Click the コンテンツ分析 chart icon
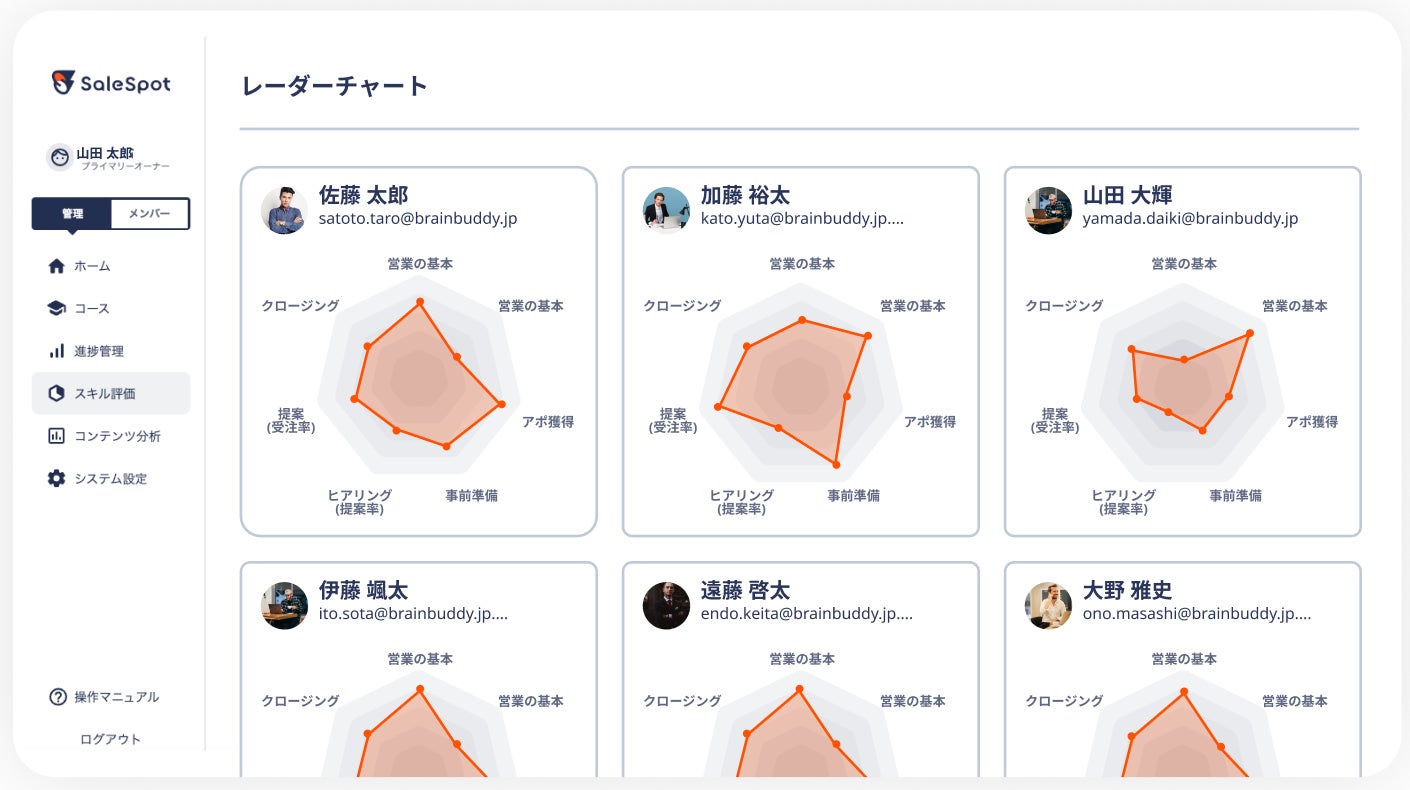 coord(57,436)
